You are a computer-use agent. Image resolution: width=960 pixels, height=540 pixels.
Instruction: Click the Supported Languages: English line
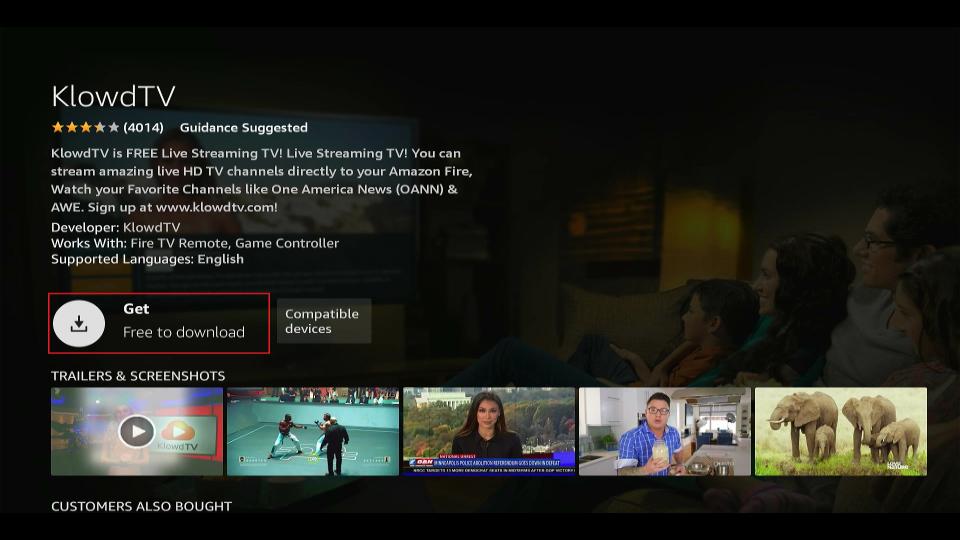pyautogui.click(x=147, y=259)
